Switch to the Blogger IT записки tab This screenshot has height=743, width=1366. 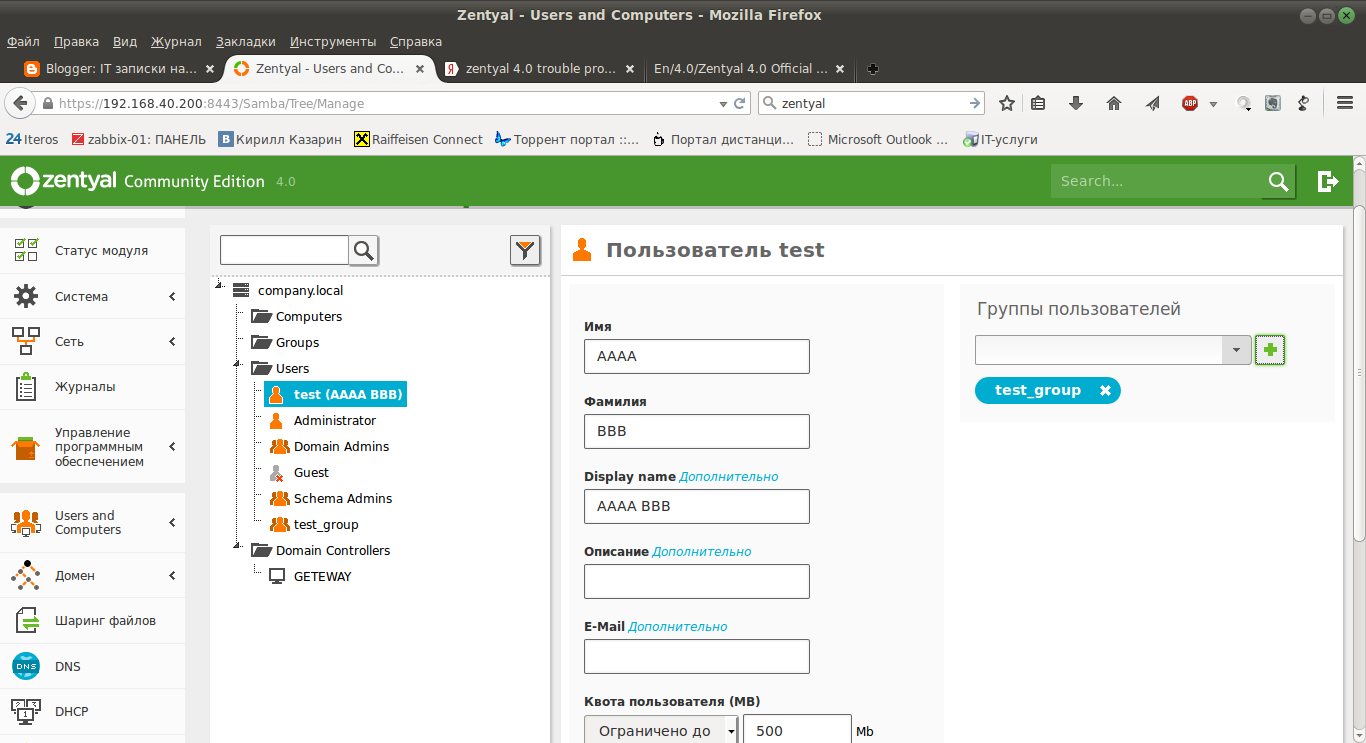[x=120, y=69]
